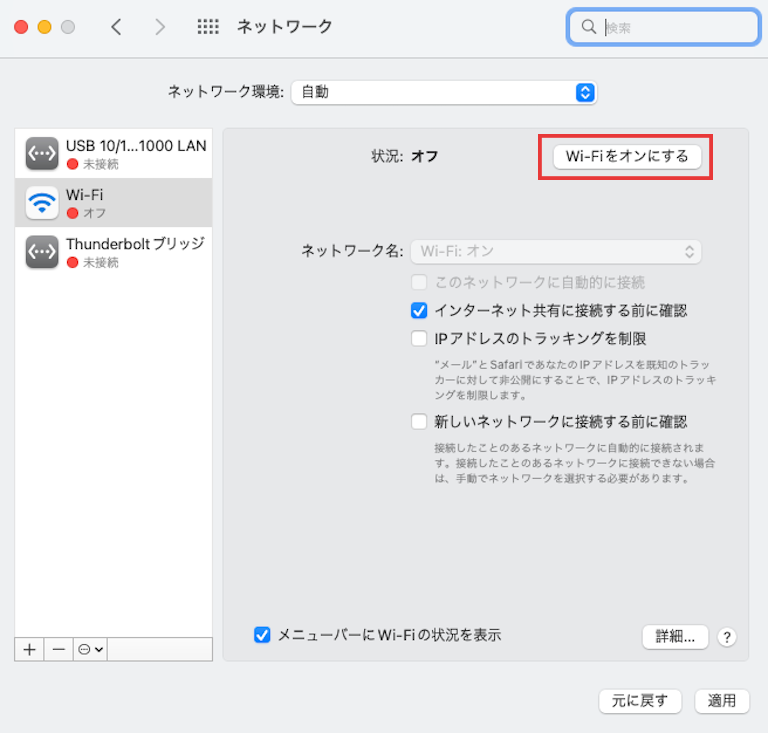
Task: Go back with the left arrow
Action: 116,27
